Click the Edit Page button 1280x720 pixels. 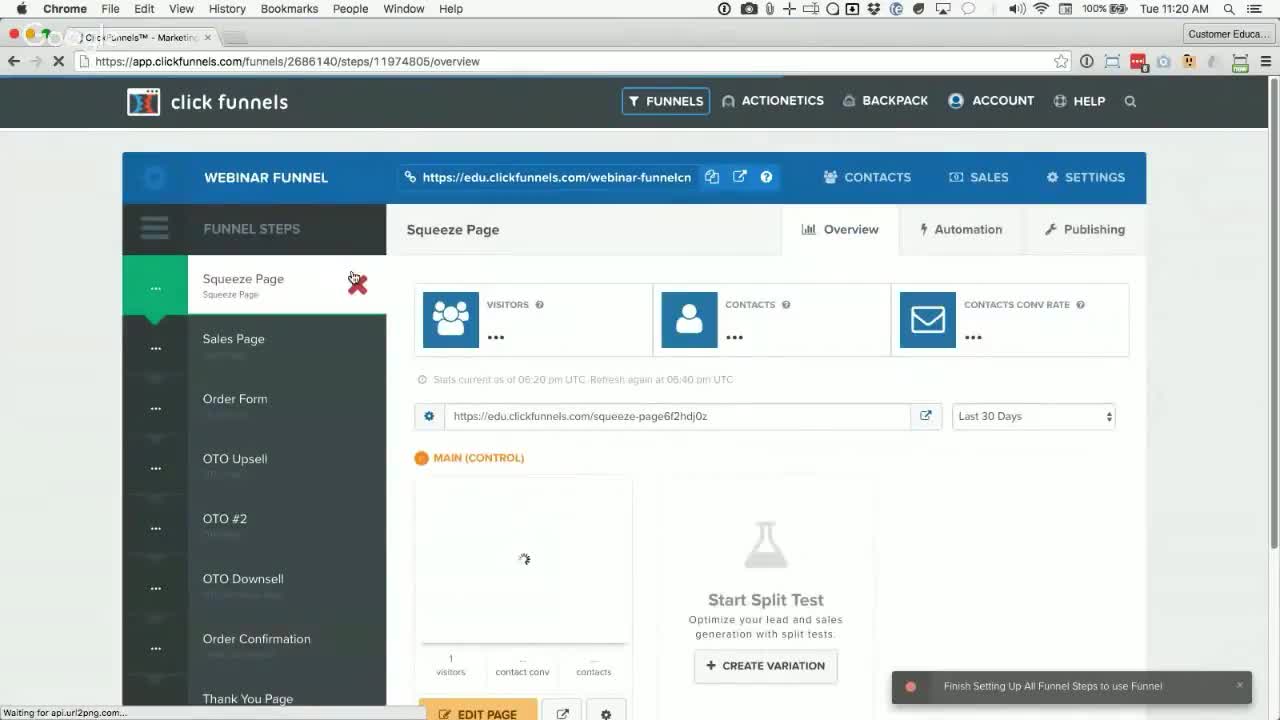coord(478,714)
